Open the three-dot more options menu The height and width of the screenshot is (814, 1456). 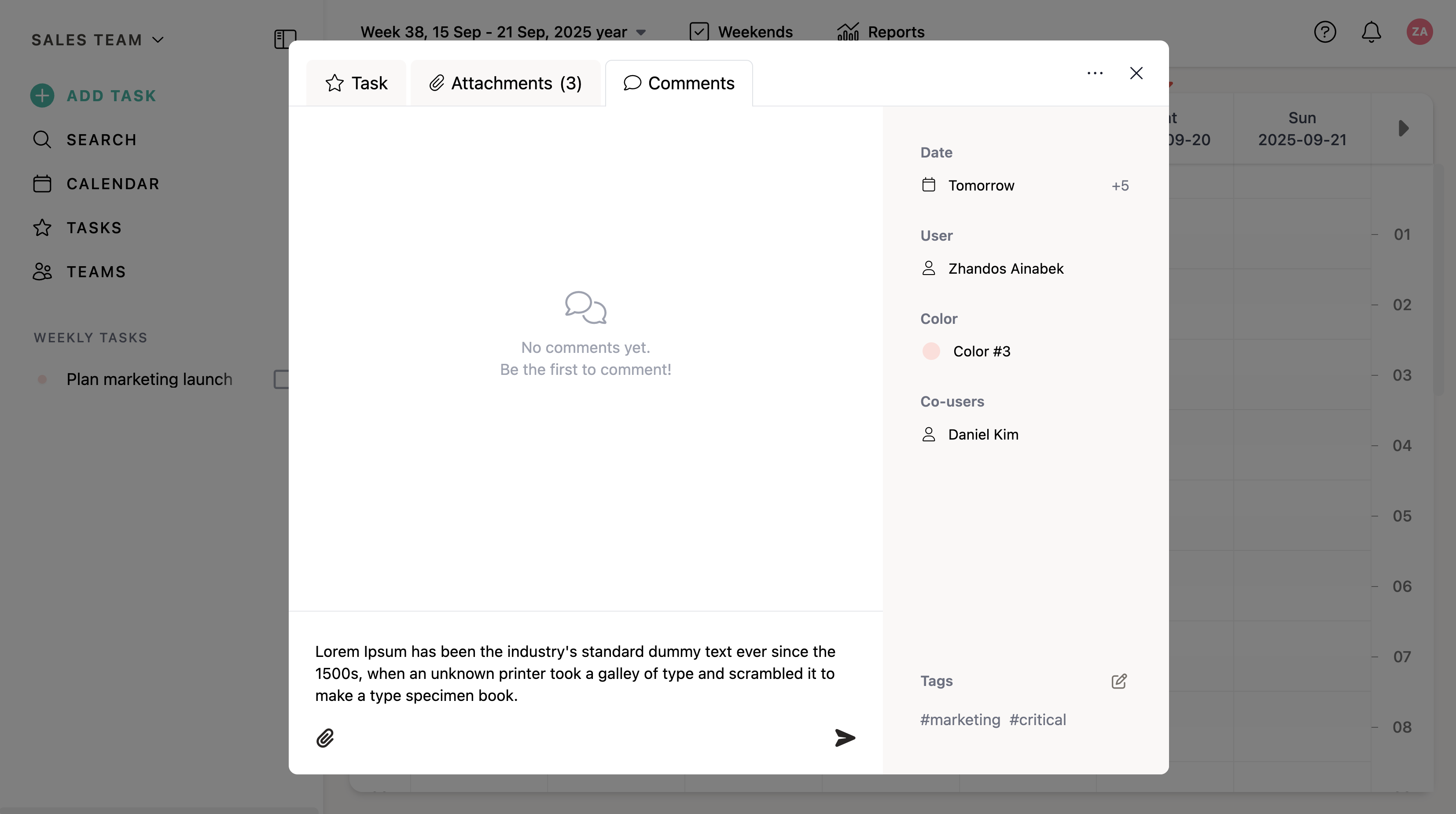(x=1095, y=73)
